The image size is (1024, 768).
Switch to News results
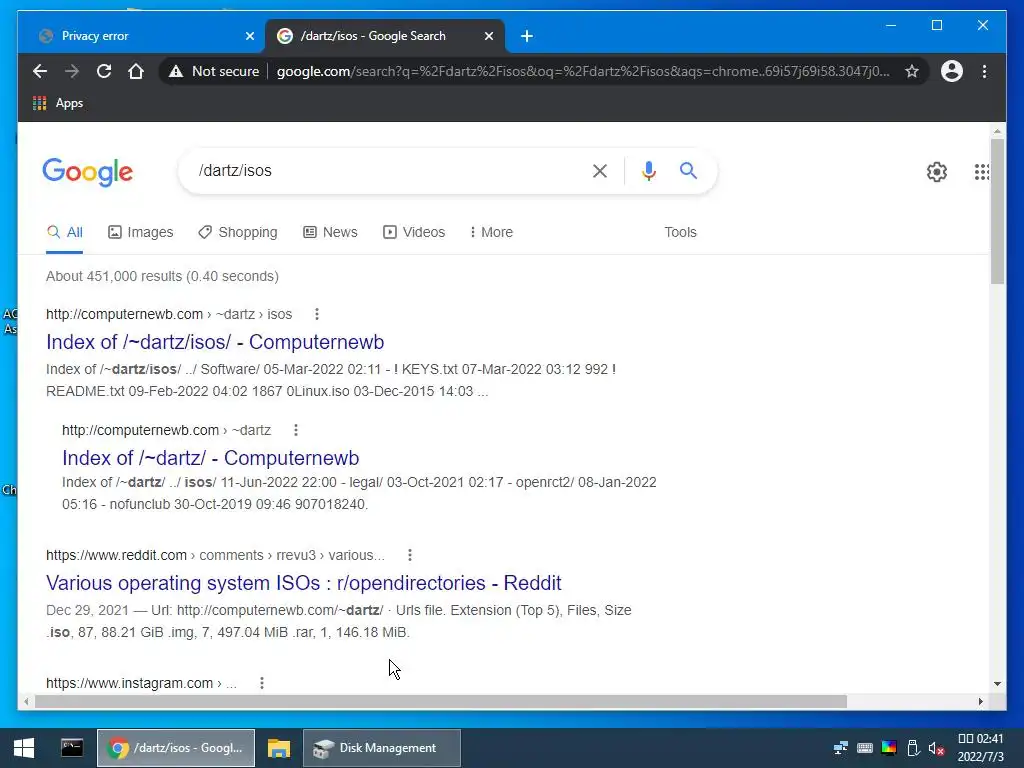(x=330, y=232)
